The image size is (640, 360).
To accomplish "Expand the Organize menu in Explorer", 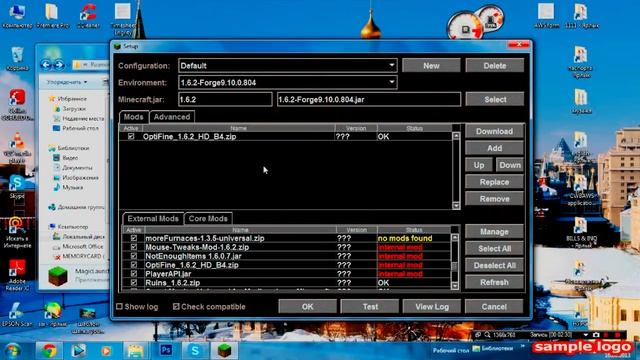I will coord(67,82).
